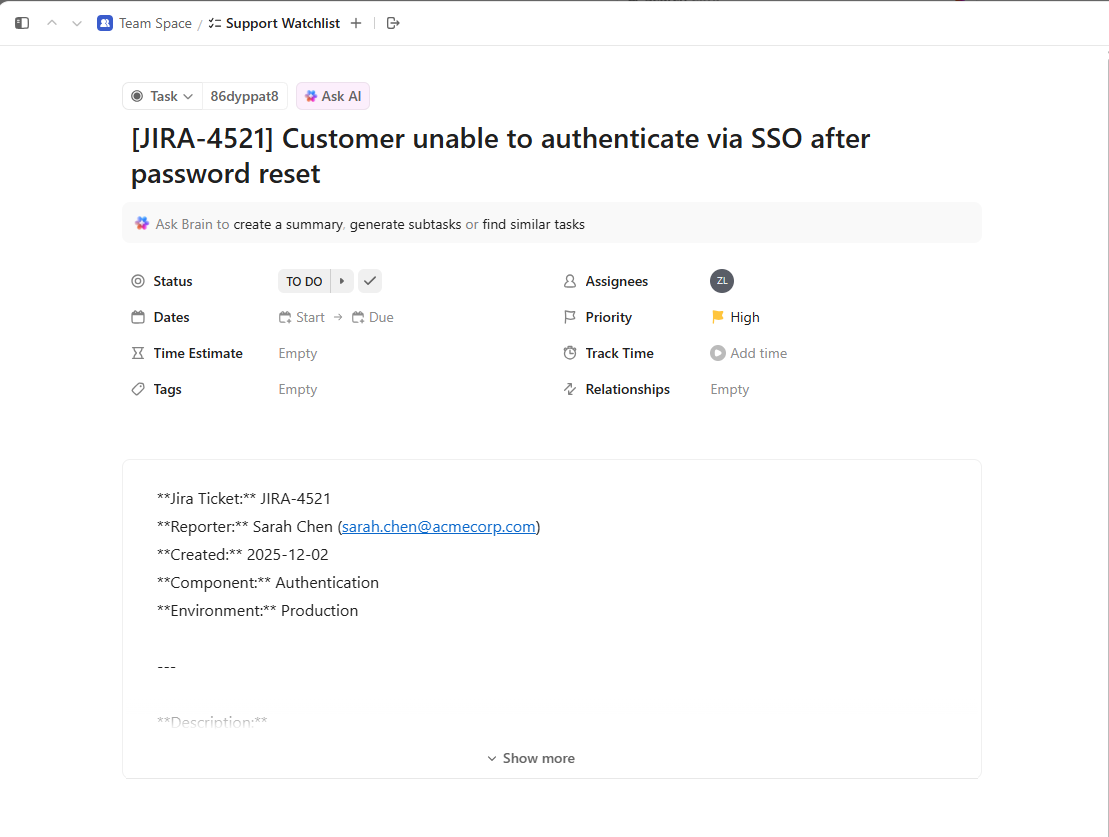Toggle the High priority flag
The height and width of the screenshot is (837, 1109).
(x=716, y=317)
